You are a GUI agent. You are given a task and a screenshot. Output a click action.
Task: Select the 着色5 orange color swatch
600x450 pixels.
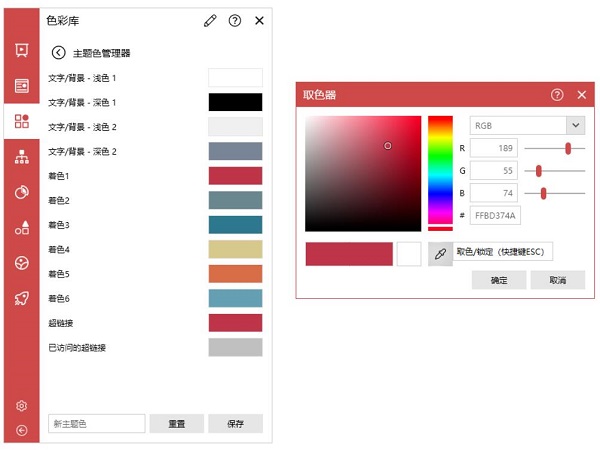pos(235,274)
